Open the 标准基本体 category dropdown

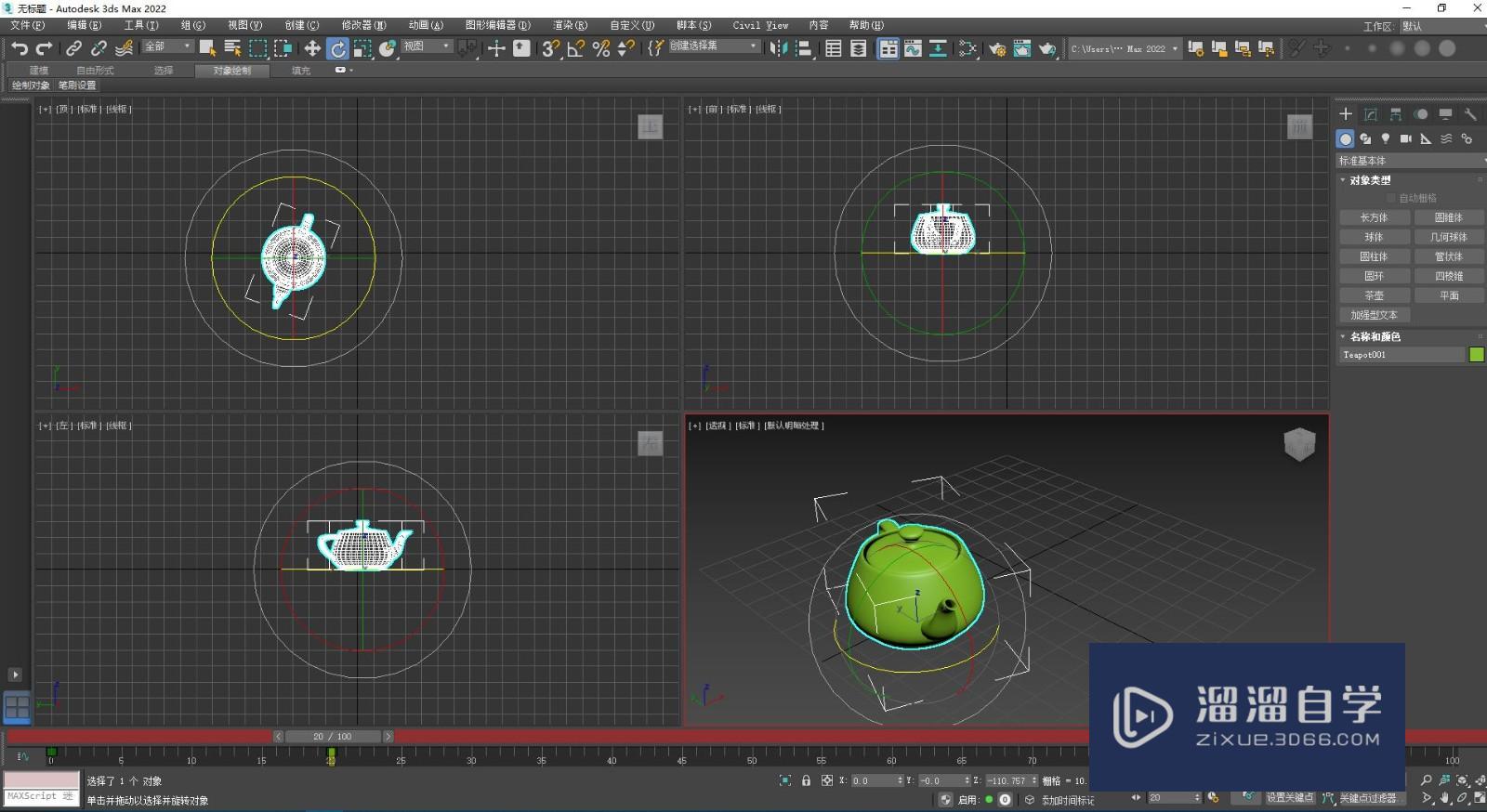pyautogui.click(x=1411, y=161)
